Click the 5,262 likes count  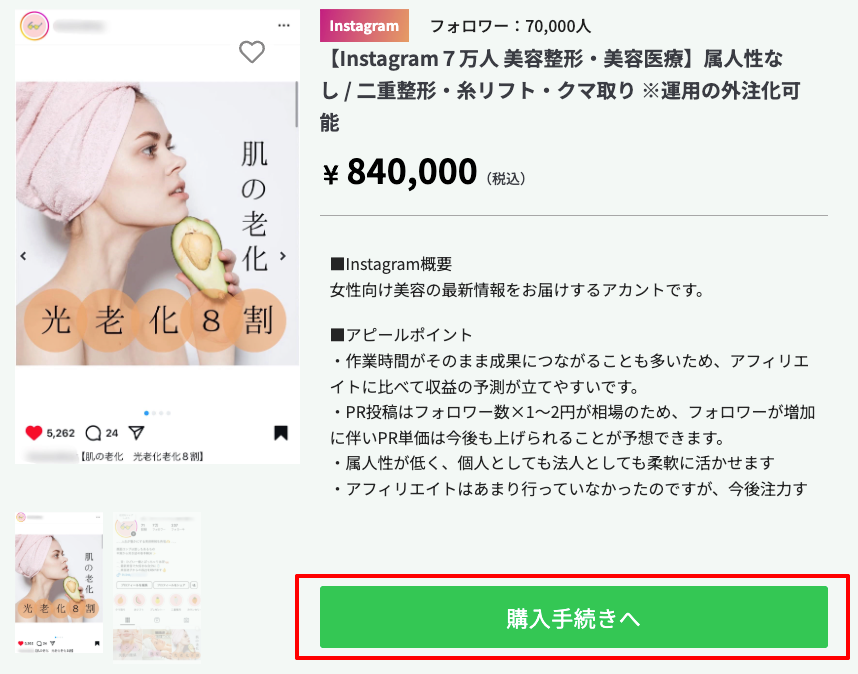(61, 431)
